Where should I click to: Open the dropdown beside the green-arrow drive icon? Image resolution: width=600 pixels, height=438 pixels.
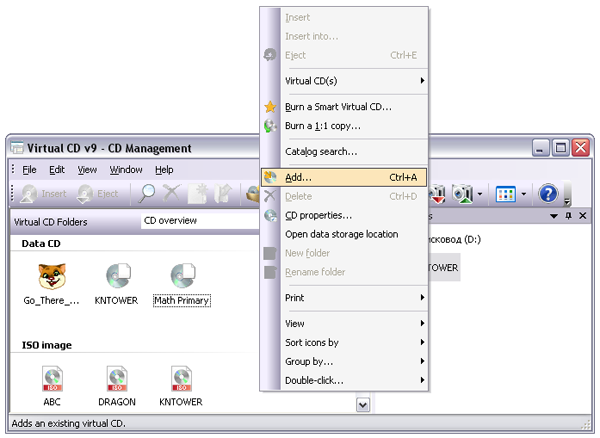tap(479, 194)
